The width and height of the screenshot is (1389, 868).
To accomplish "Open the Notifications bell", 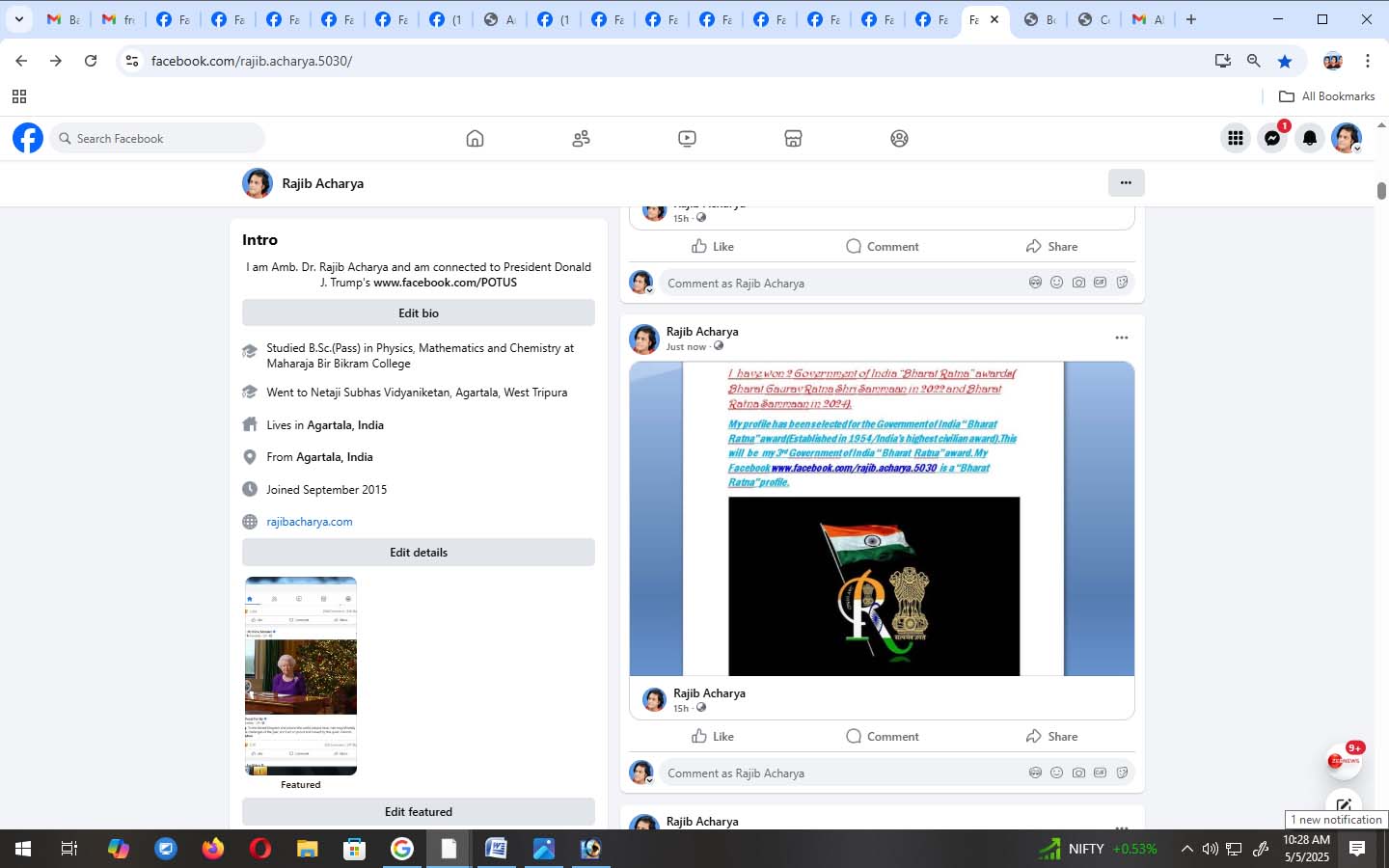I will click(x=1309, y=138).
